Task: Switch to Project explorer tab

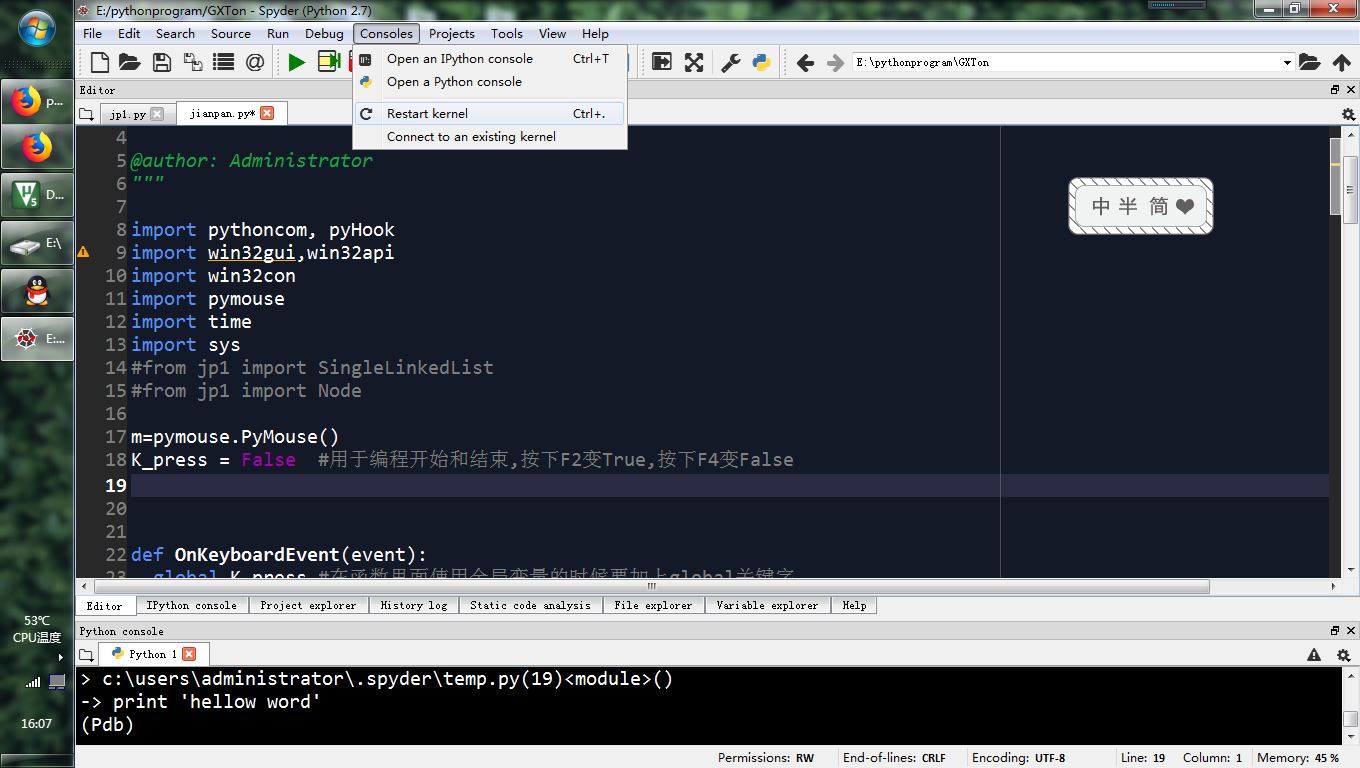Action: click(x=308, y=605)
